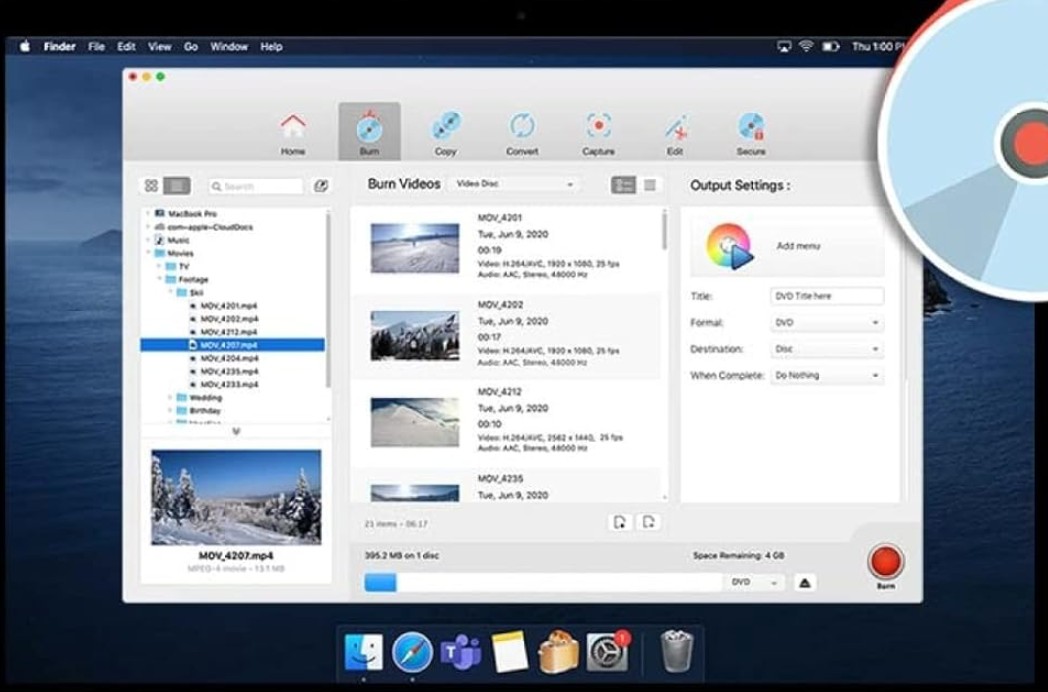Open the Secure disc tool
The height and width of the screenshot is (692, 1048).
coord(751,133)
